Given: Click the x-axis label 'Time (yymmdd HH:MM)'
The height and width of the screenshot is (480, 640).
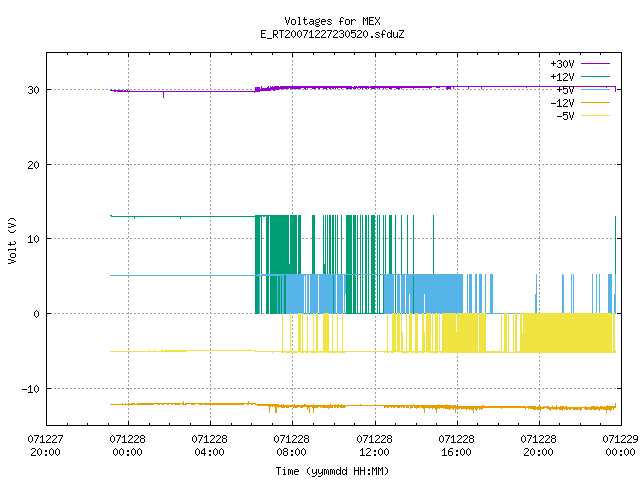Looking at the screenshot, I should (332, 471).
